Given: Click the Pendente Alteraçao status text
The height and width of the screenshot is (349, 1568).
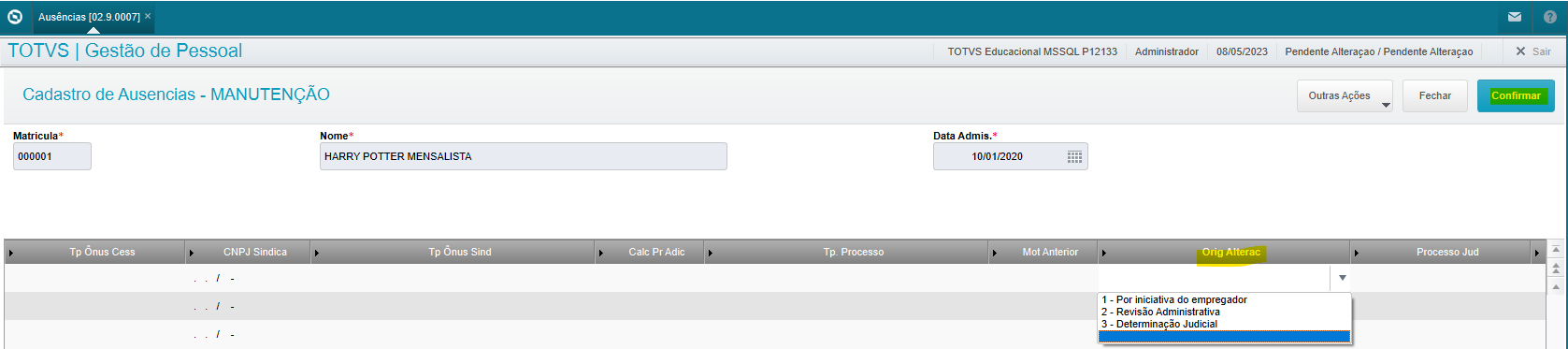Looking at the screenshot, I should pos(1378,51).
